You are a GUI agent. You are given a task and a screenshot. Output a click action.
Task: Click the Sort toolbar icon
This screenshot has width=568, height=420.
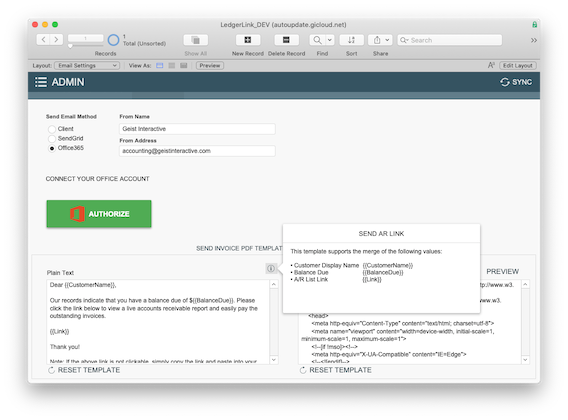click(351, 40)
